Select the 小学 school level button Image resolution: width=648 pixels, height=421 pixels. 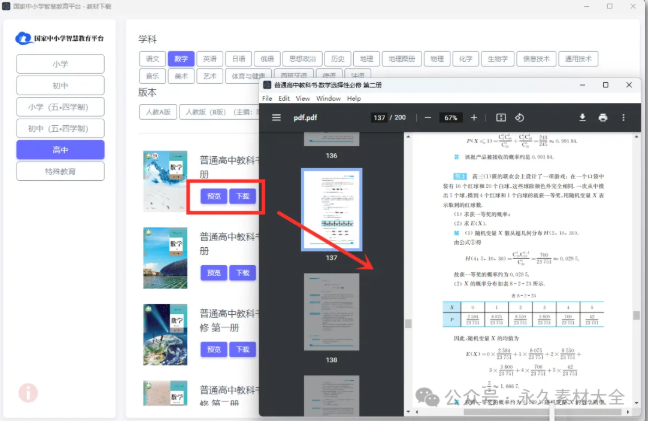pos(60,64)
